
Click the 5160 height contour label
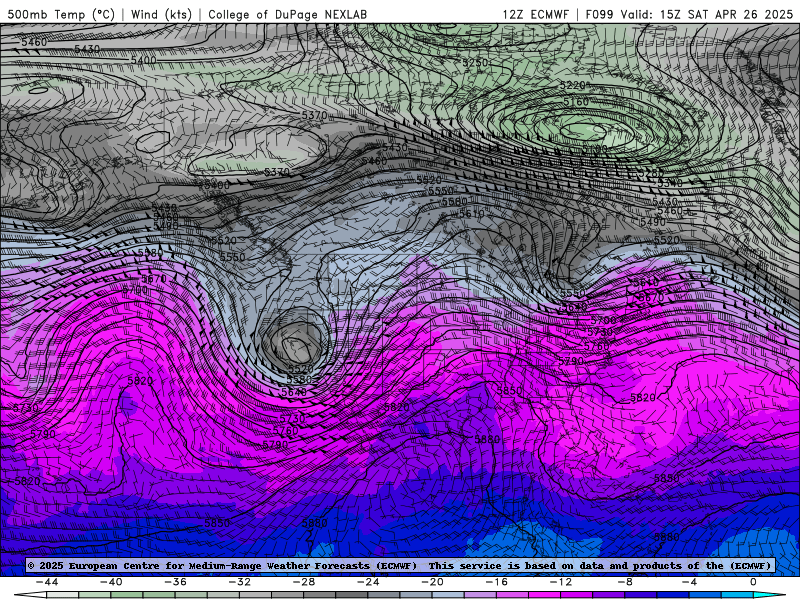coord(576,102)
